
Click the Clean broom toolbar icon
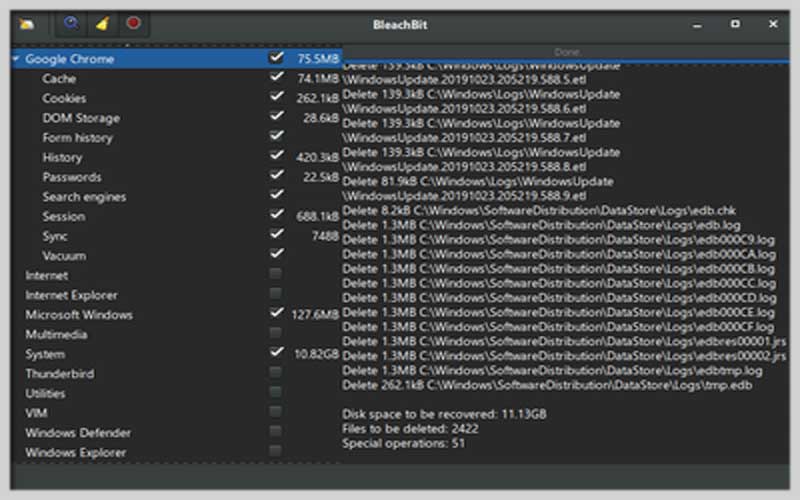pos(103,23)
